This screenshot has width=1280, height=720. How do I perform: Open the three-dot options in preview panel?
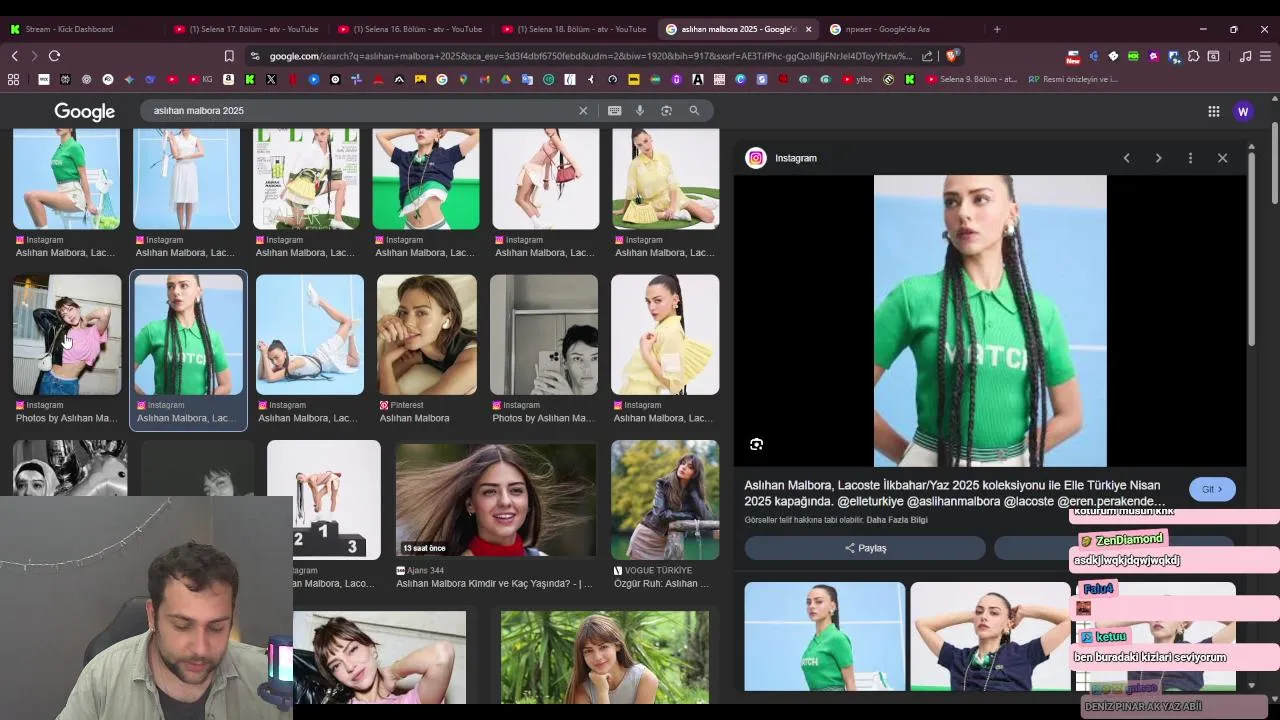pyautogui.click(x=1190, y=158)
